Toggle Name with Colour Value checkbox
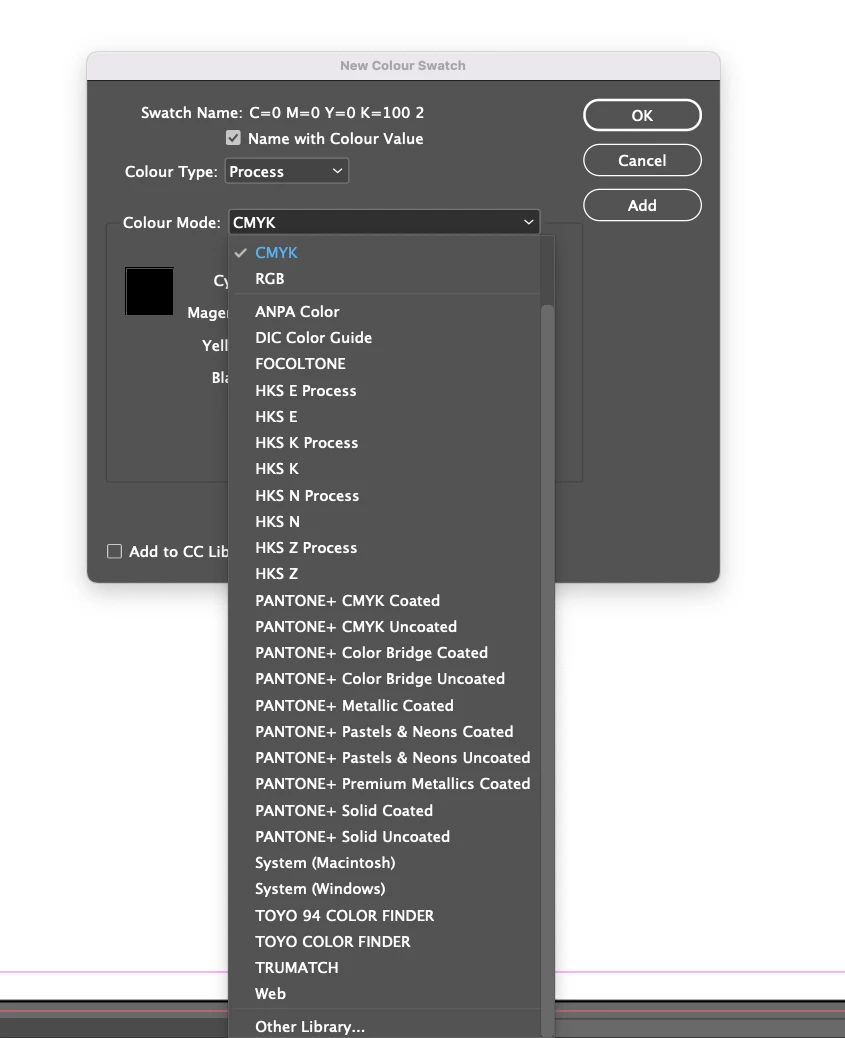Image resolution: width=845 pixels, height=1038 pixels. 233,138
